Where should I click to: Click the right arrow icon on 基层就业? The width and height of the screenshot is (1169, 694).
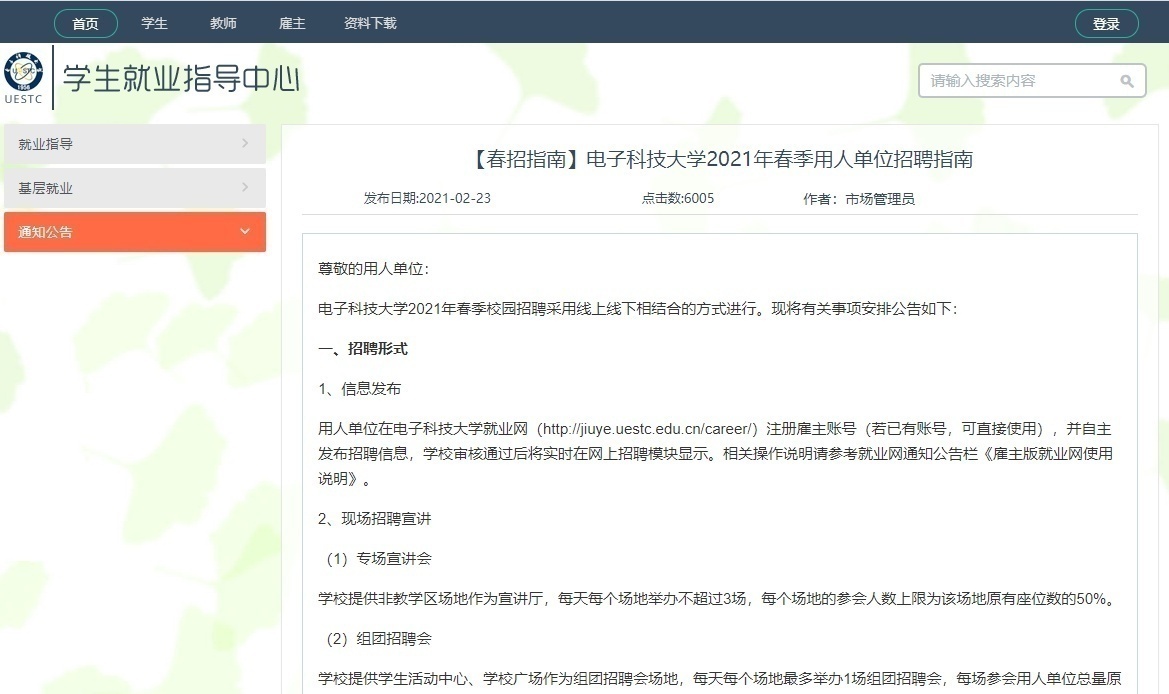pos(245,187)
